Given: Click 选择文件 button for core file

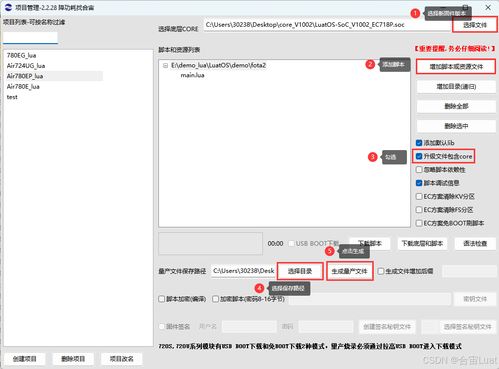Looking at the screenshot, I should click(x=475, y=25).
